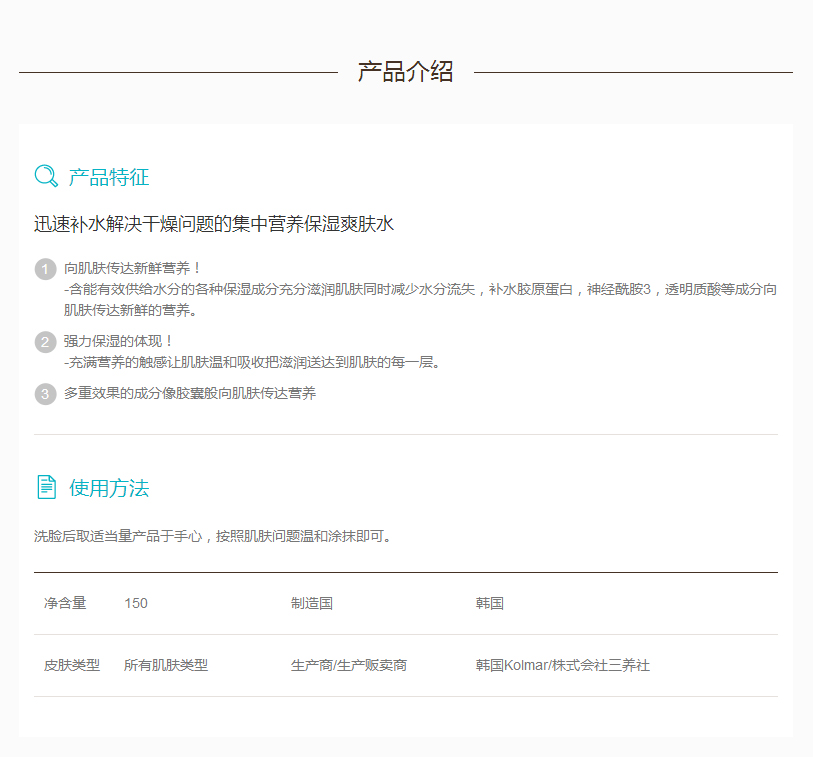This screenshot has width=813, height=757.
Task: Click the 产品介绍 page title
Action: pos(405,72)
